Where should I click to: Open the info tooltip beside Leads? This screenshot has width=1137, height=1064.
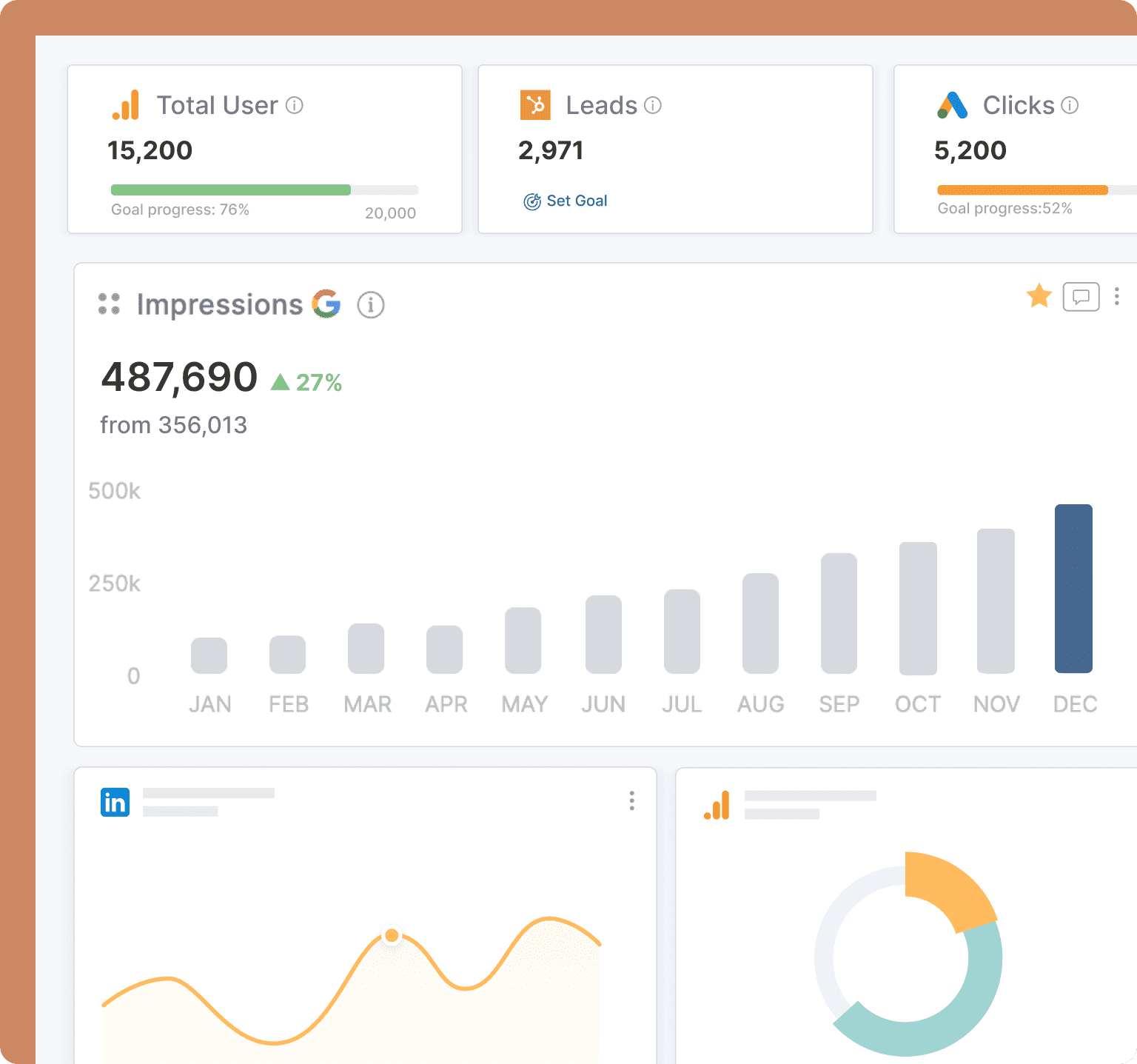coord(653,105)
